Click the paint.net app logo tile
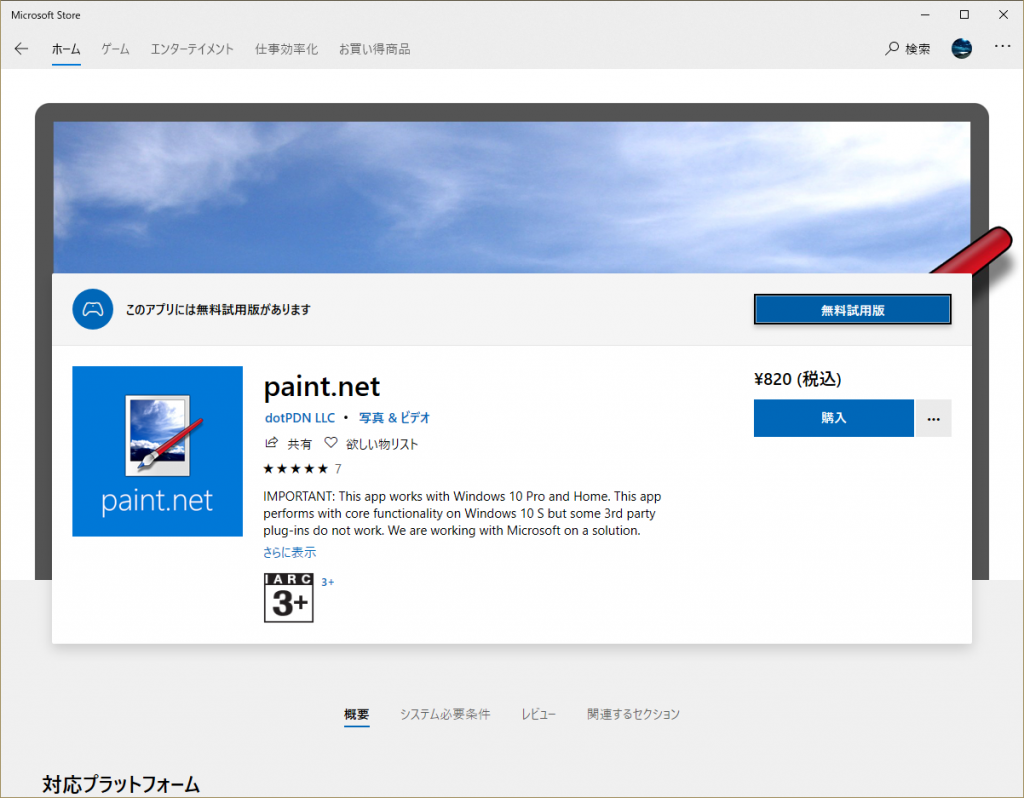Viewport: 1024px width, 798px height. click(x=158, y=451)
